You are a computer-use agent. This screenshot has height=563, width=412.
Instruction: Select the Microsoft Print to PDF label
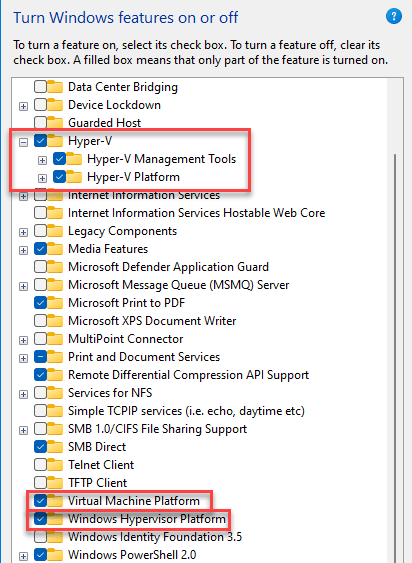(126, 303)
